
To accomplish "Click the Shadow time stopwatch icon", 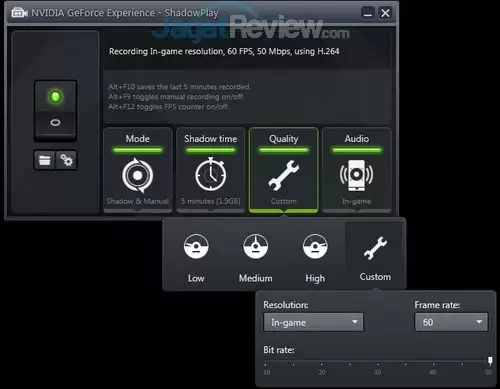I will [x=211, y=174].
